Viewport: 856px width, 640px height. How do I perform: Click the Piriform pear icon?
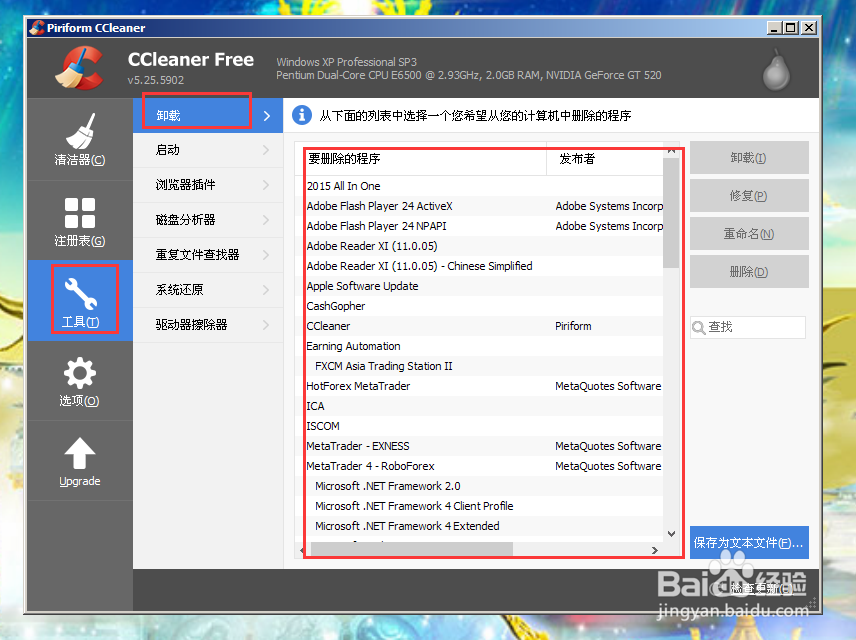[x=776, y=70]
